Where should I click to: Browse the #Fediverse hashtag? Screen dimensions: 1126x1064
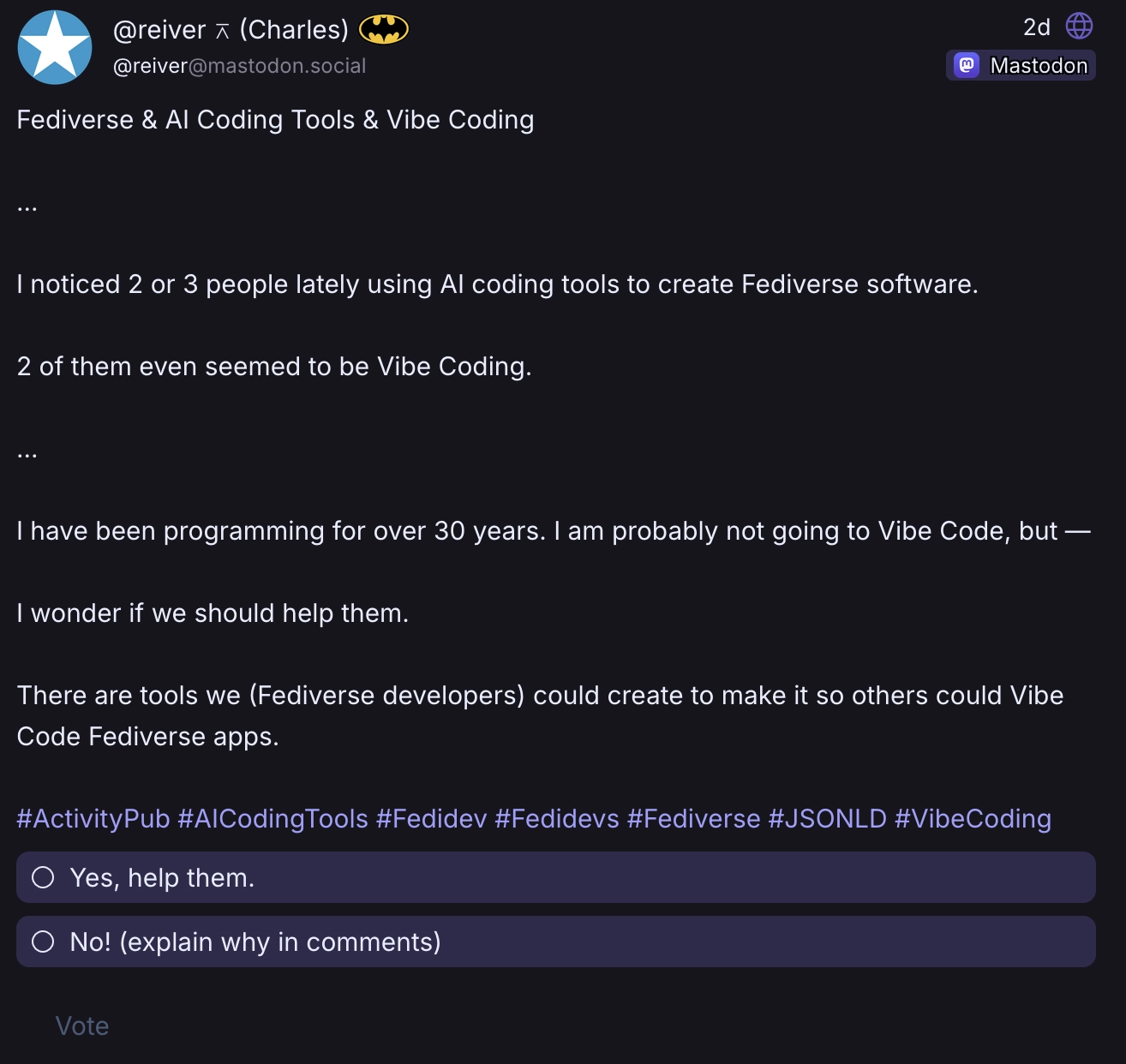pyautogui.click(x=693, y=819)
